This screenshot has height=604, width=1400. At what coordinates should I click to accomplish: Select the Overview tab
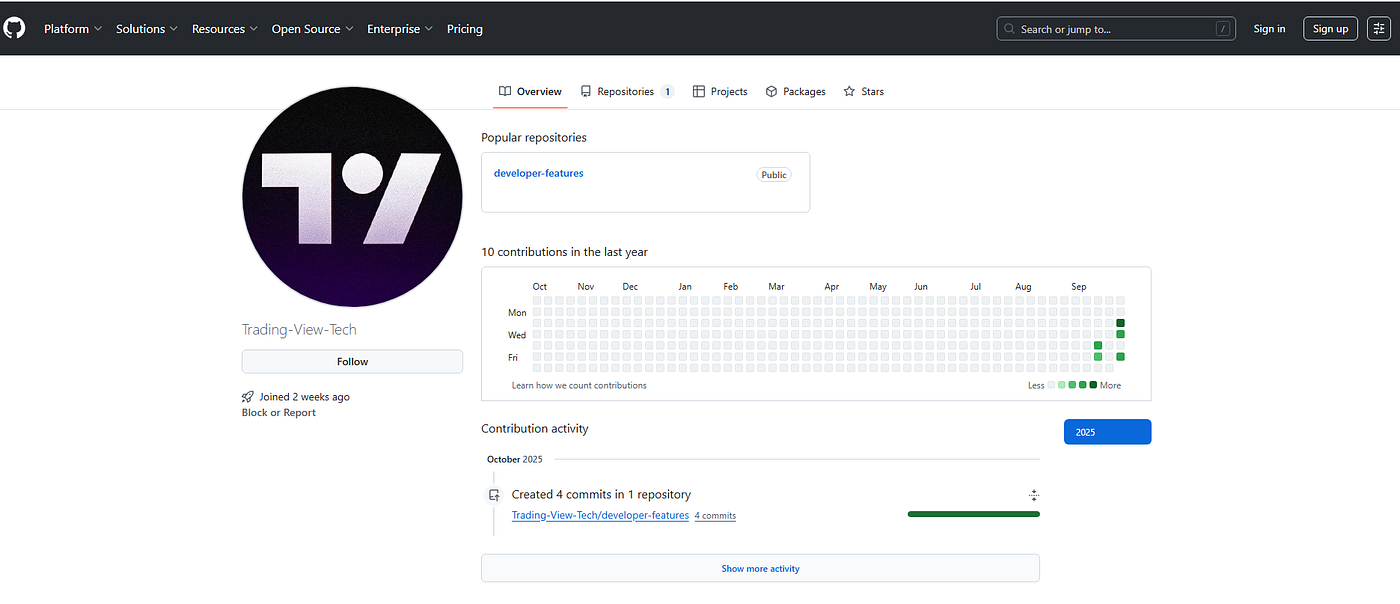click(531, 91)
